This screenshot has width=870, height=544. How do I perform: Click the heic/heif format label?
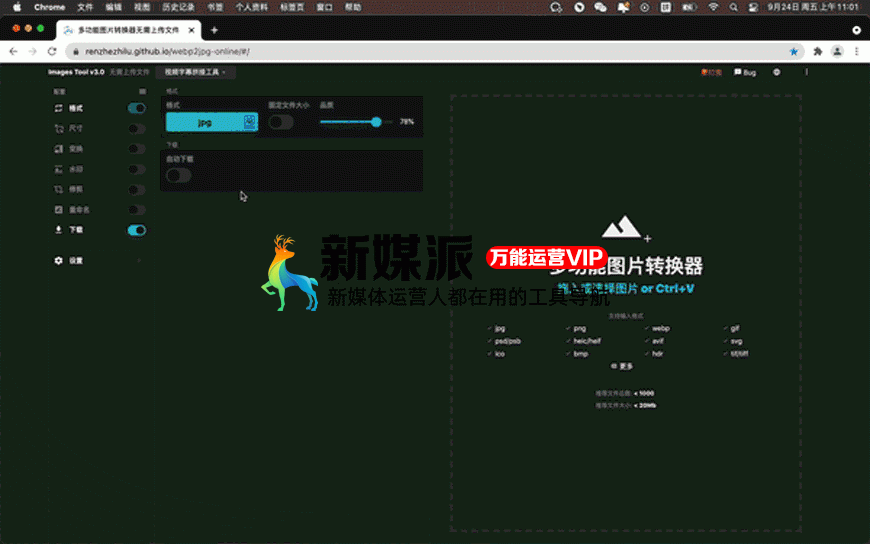click(587, 341)
